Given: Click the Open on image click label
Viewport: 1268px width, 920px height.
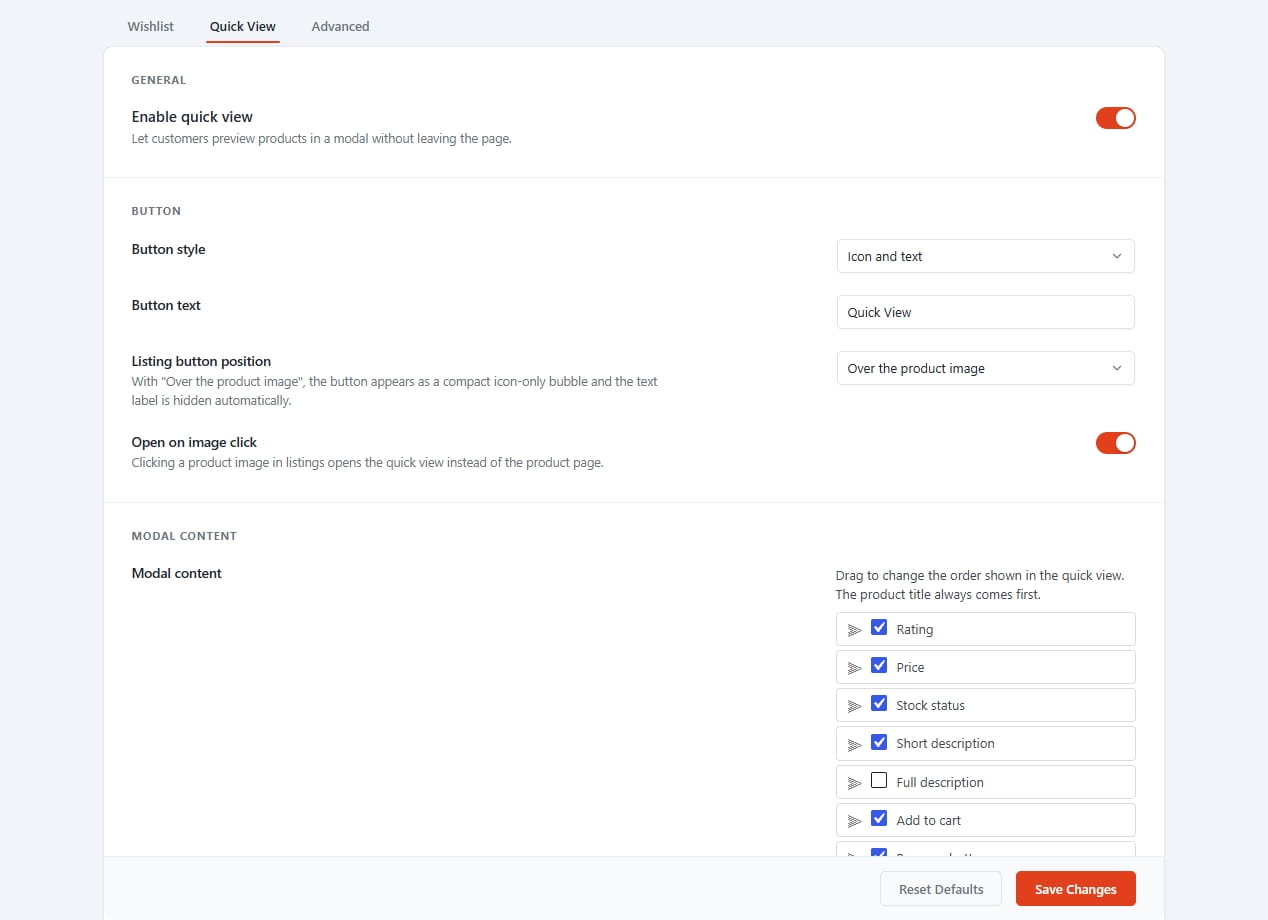Looking at the screenshot, I should (x=194, y=442).
